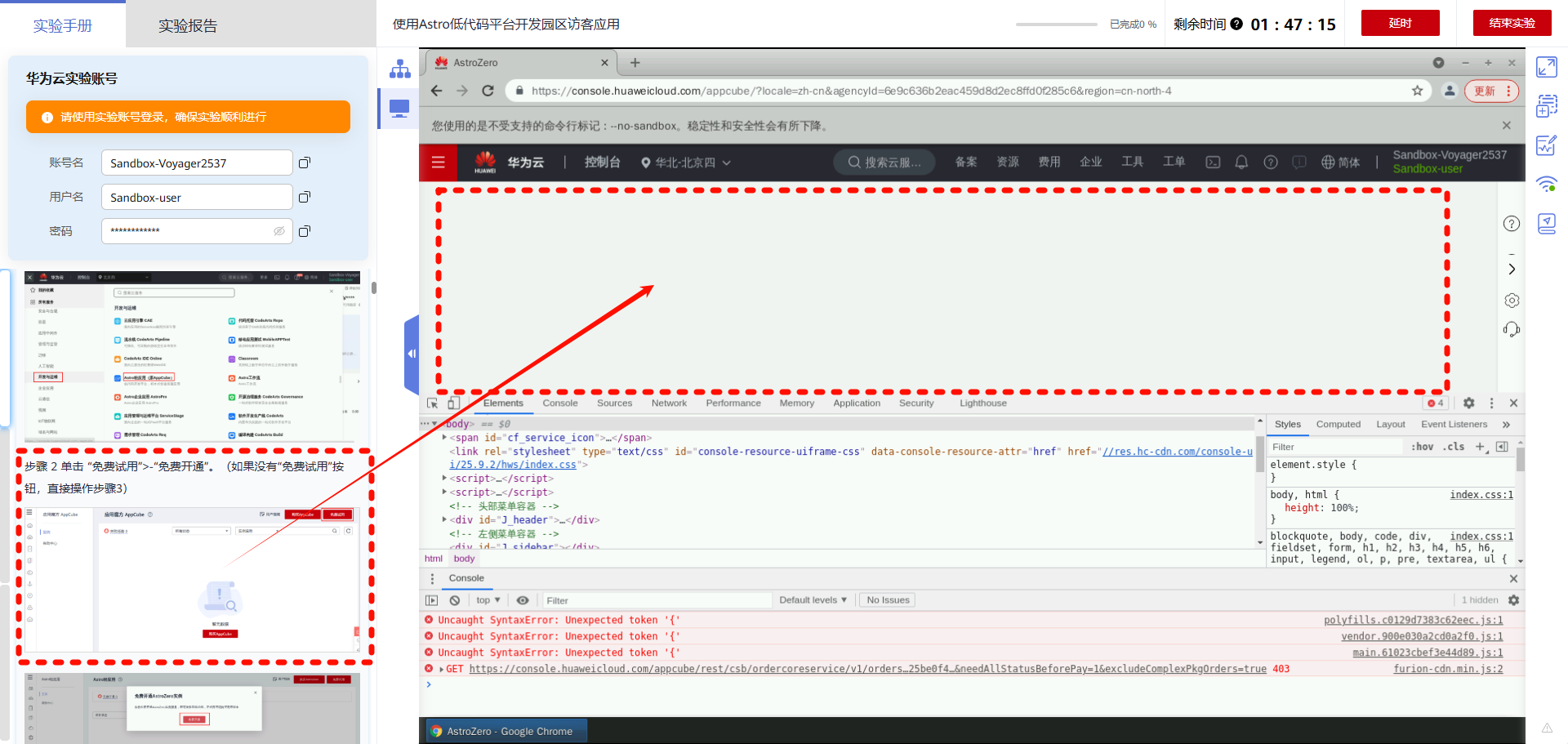Open the customer service headset icon
Viewport: 1568px width, 744px height.
[1512, 330]
